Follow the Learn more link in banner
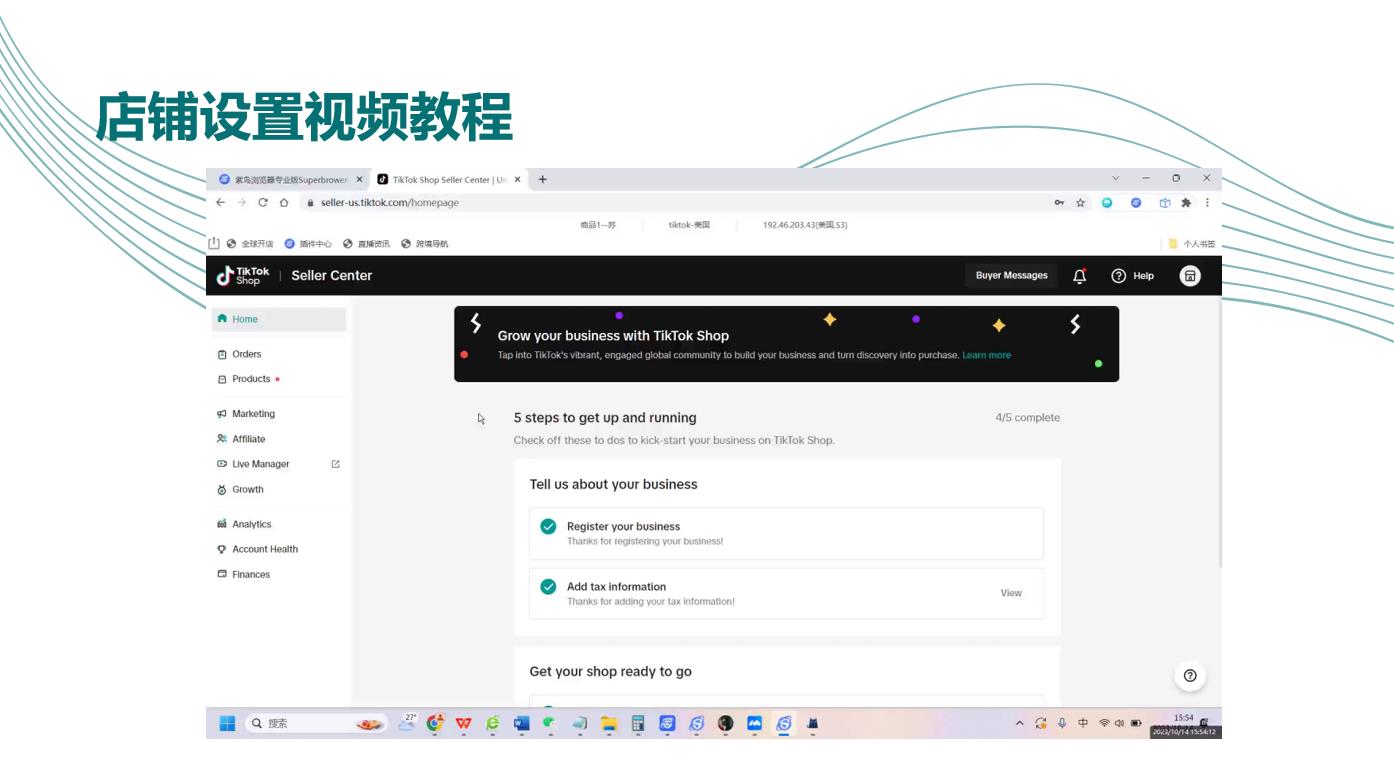The width and height of the screenshot is (1394, 780). (986, 355)
